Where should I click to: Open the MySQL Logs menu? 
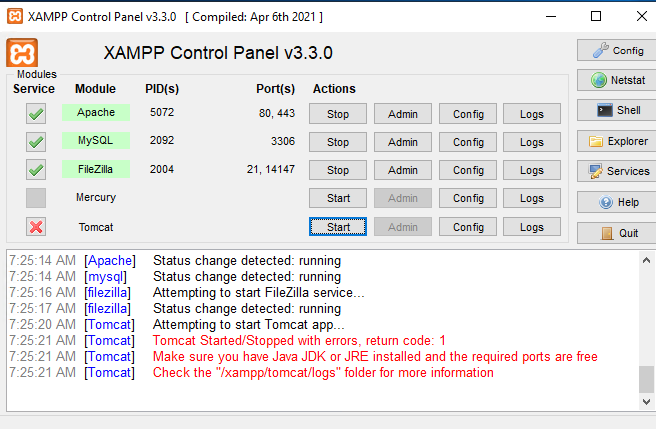coord(532,142)
